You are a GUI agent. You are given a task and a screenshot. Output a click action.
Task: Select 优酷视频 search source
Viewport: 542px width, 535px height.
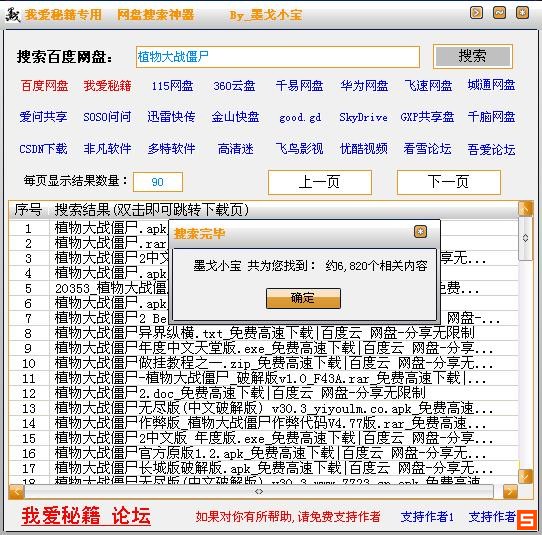pos(364,149)
